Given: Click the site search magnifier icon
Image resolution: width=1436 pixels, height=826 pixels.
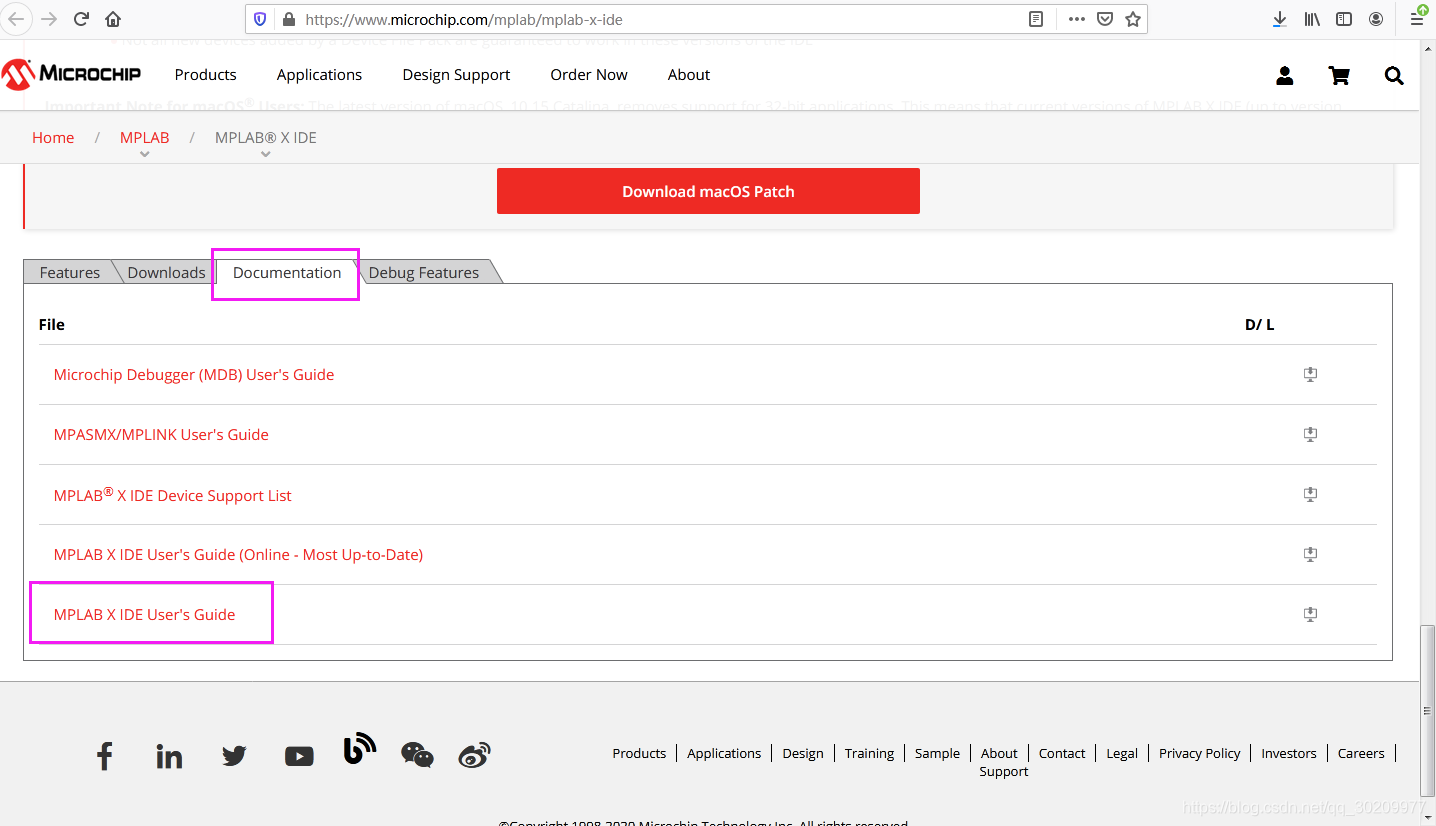Looking at the screenshot, I should [x=1394, y=75].
